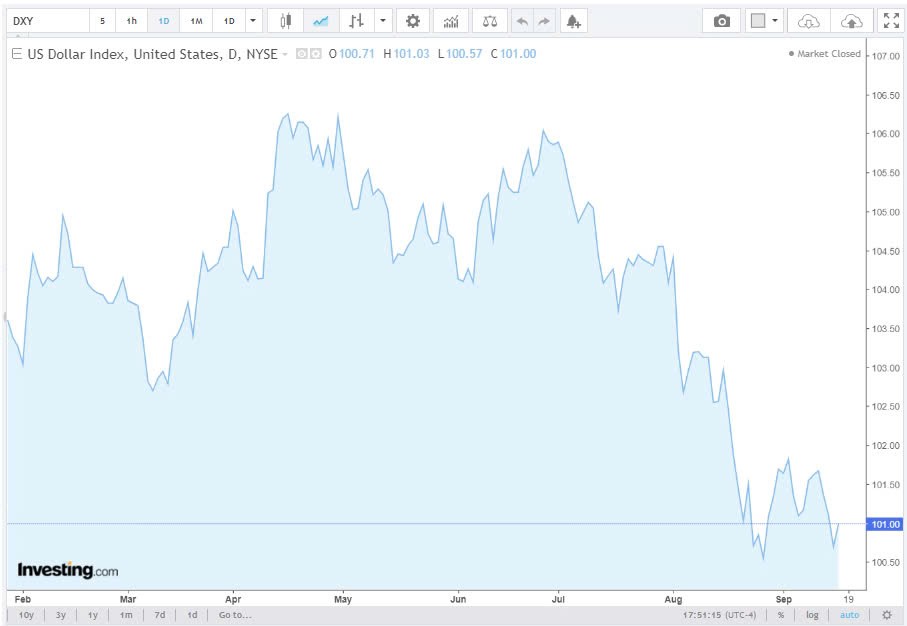Switch to candlestick chart style
Screen dimensions: 907x626
tap(286, 21)
